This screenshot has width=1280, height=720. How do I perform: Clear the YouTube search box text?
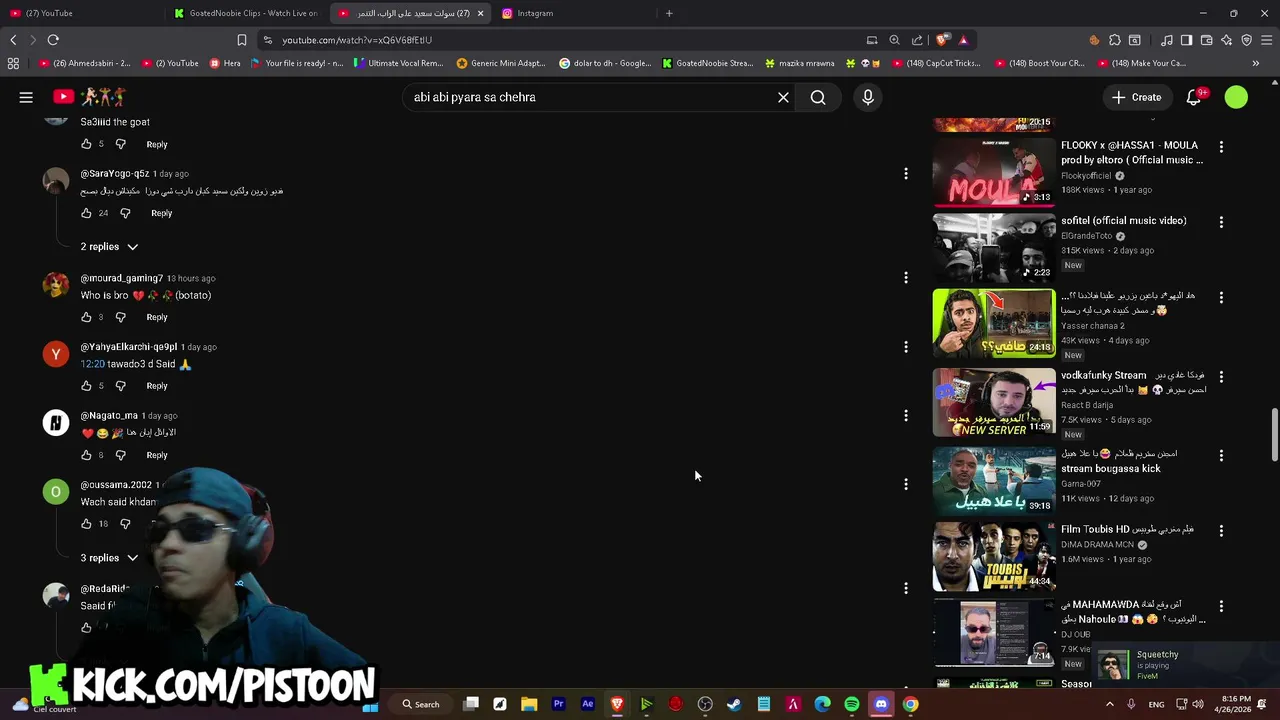pyautogui.click(x=783, y=97)
